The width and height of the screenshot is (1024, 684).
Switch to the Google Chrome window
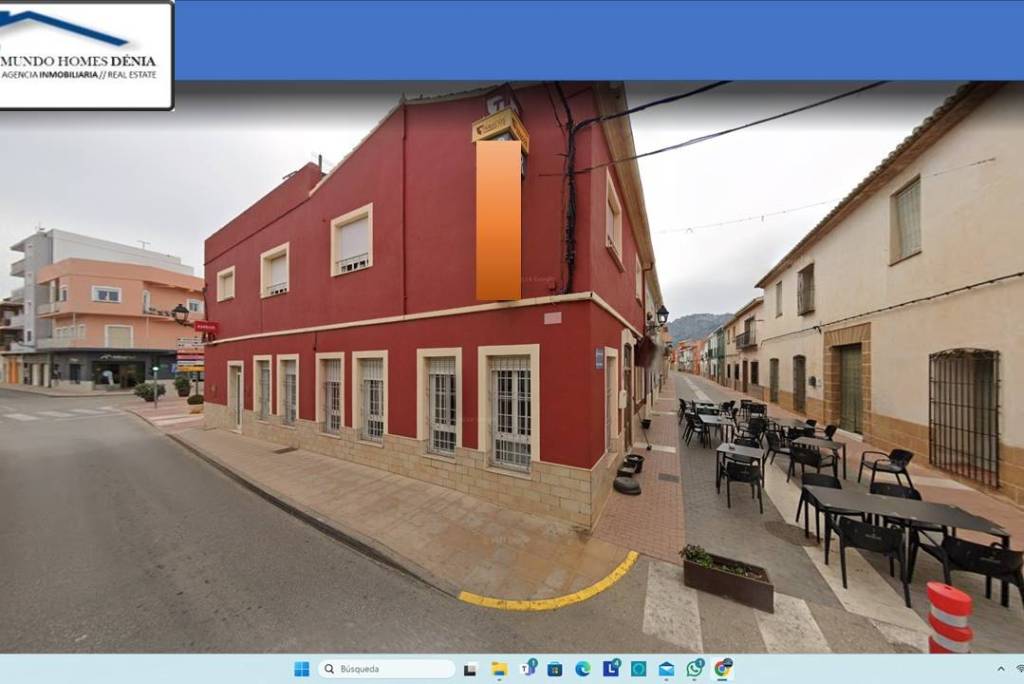(722, 669)
